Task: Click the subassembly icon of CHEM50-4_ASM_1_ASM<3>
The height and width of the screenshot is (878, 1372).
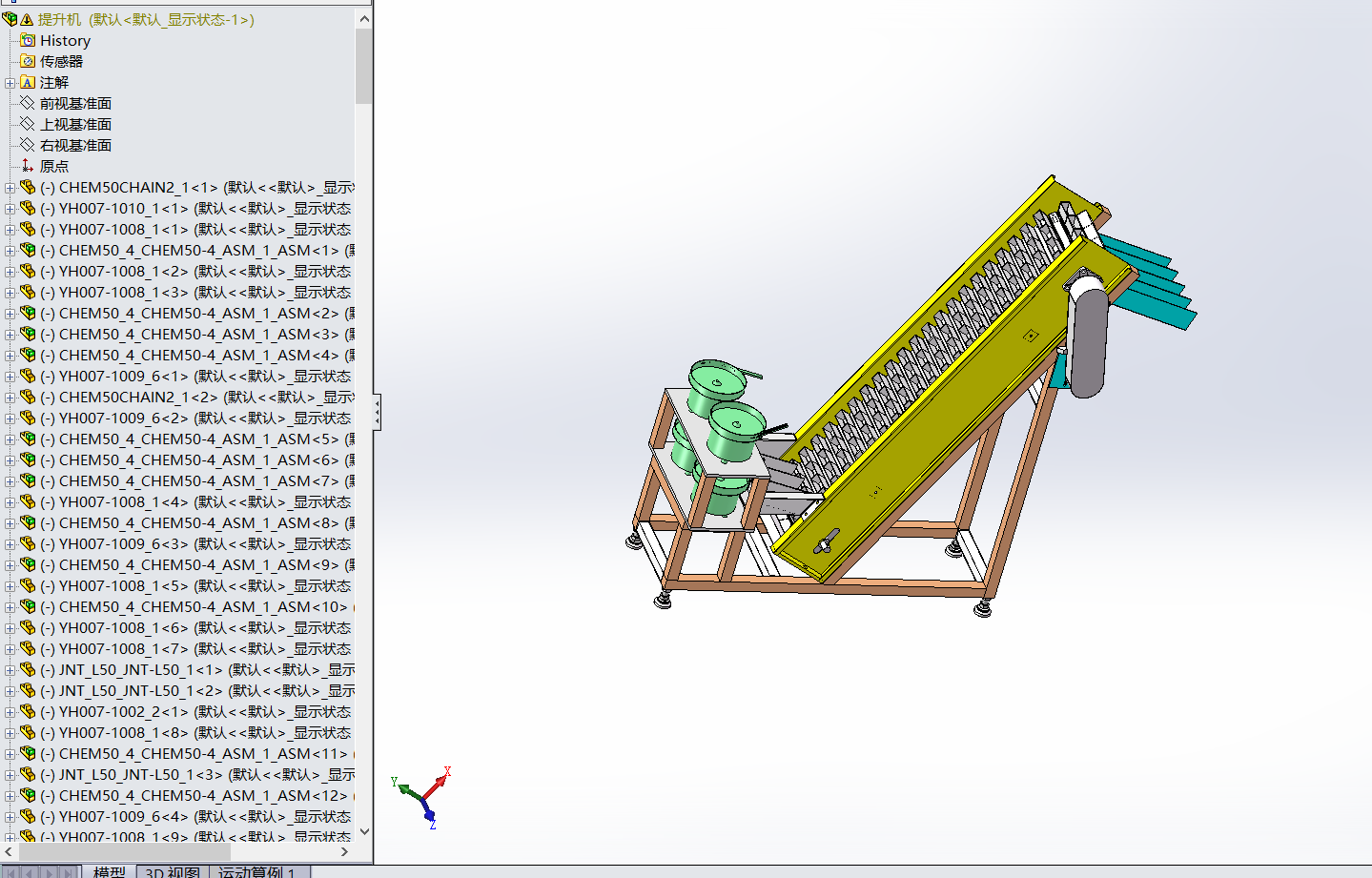Action: click(x=28, y=334)
